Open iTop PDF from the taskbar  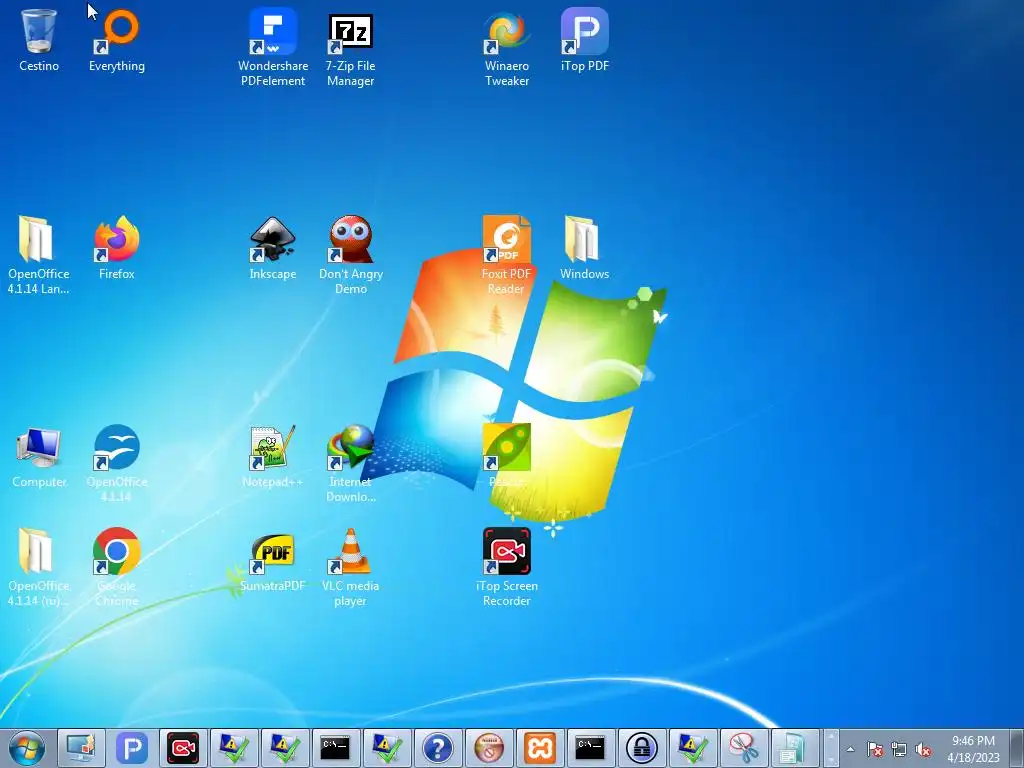coord(133,748)
